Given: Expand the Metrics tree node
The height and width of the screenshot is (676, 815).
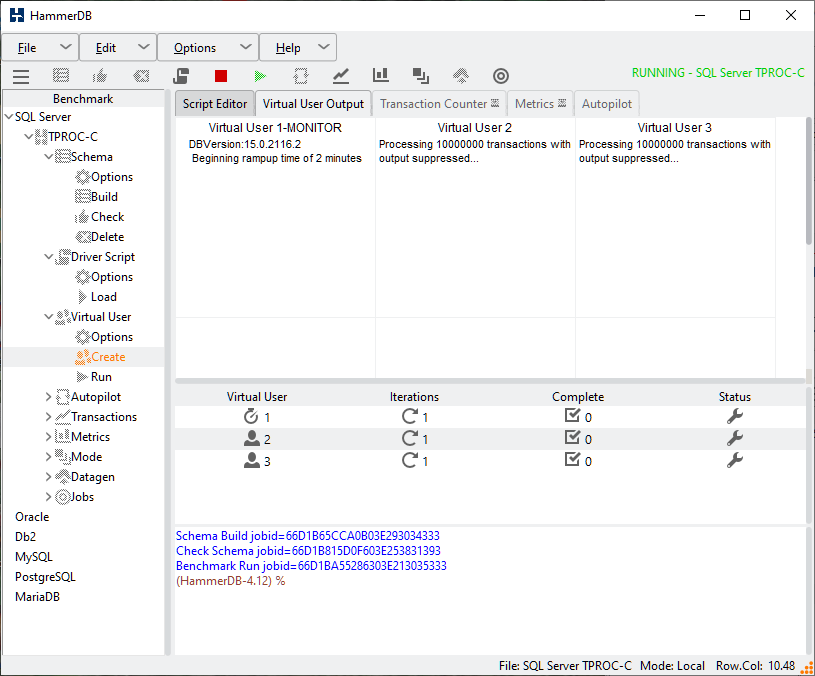Looking at the screenshot, I should pyautogui.click(x=49, y=436).
